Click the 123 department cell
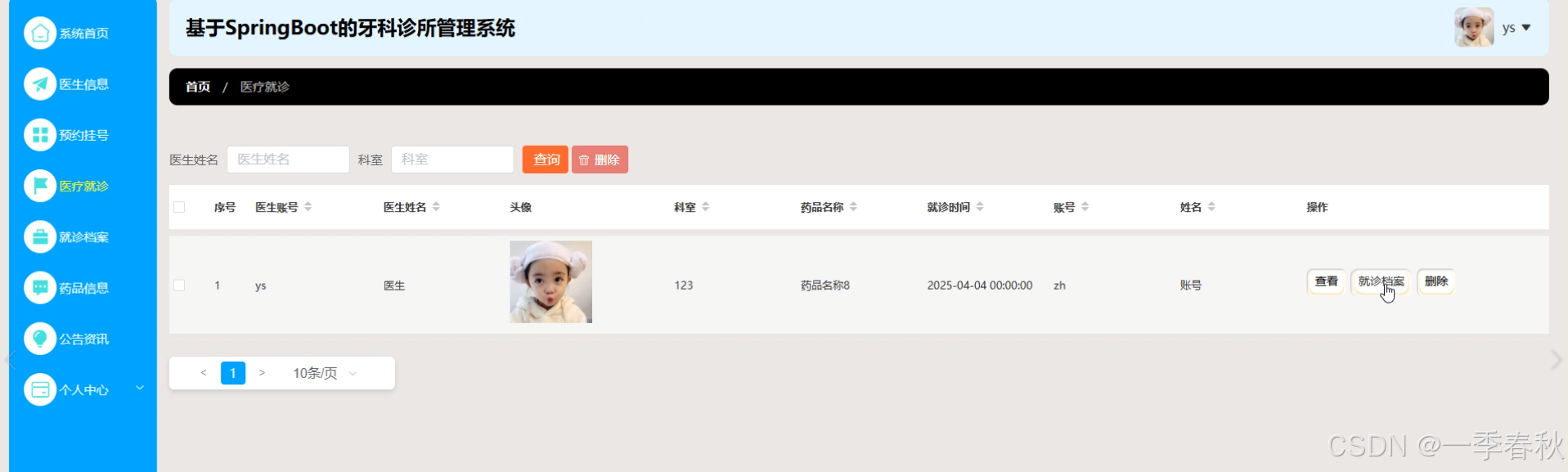 pos(684,285)
